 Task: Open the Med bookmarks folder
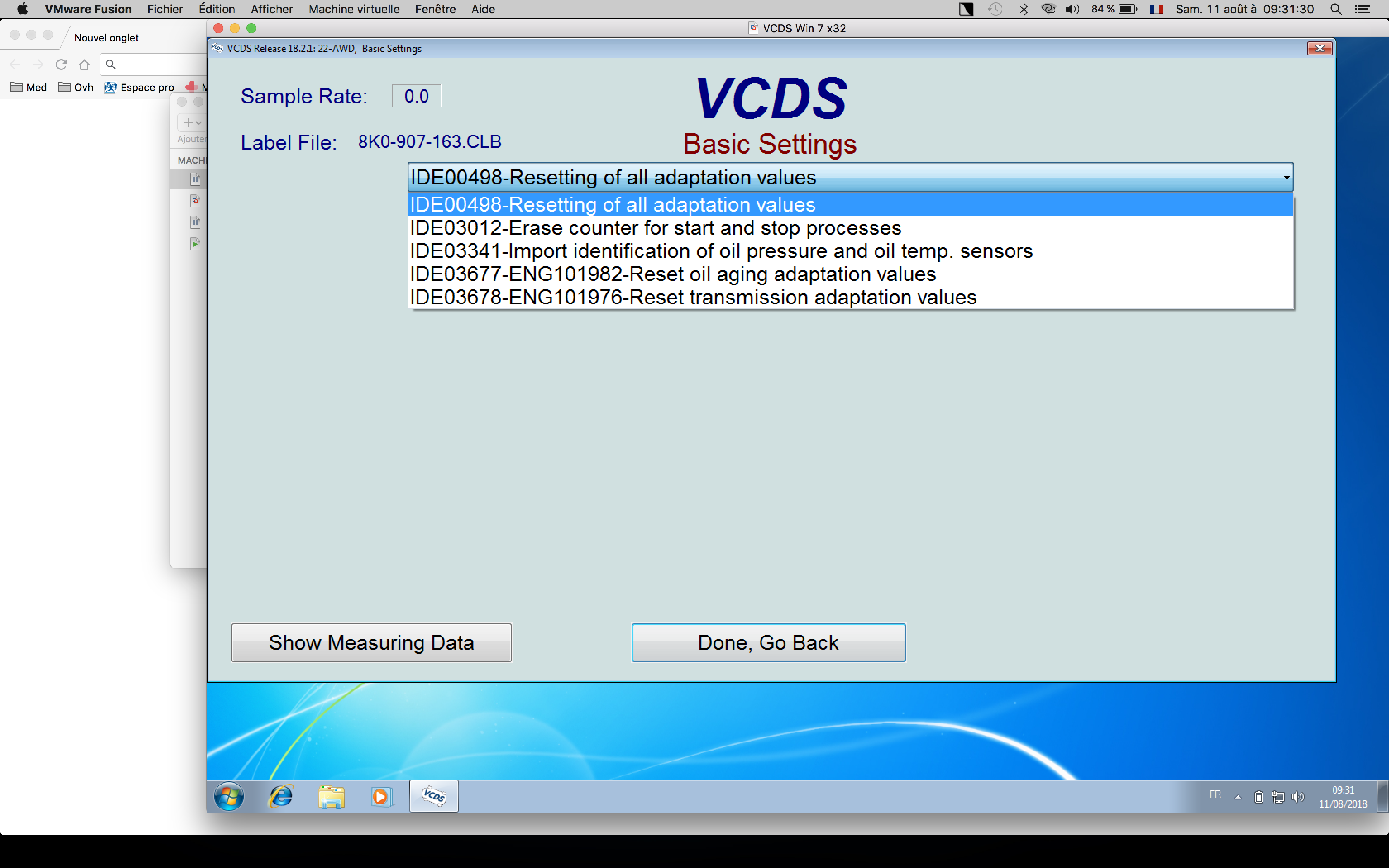pyautogui.click(x=29, y=87)
